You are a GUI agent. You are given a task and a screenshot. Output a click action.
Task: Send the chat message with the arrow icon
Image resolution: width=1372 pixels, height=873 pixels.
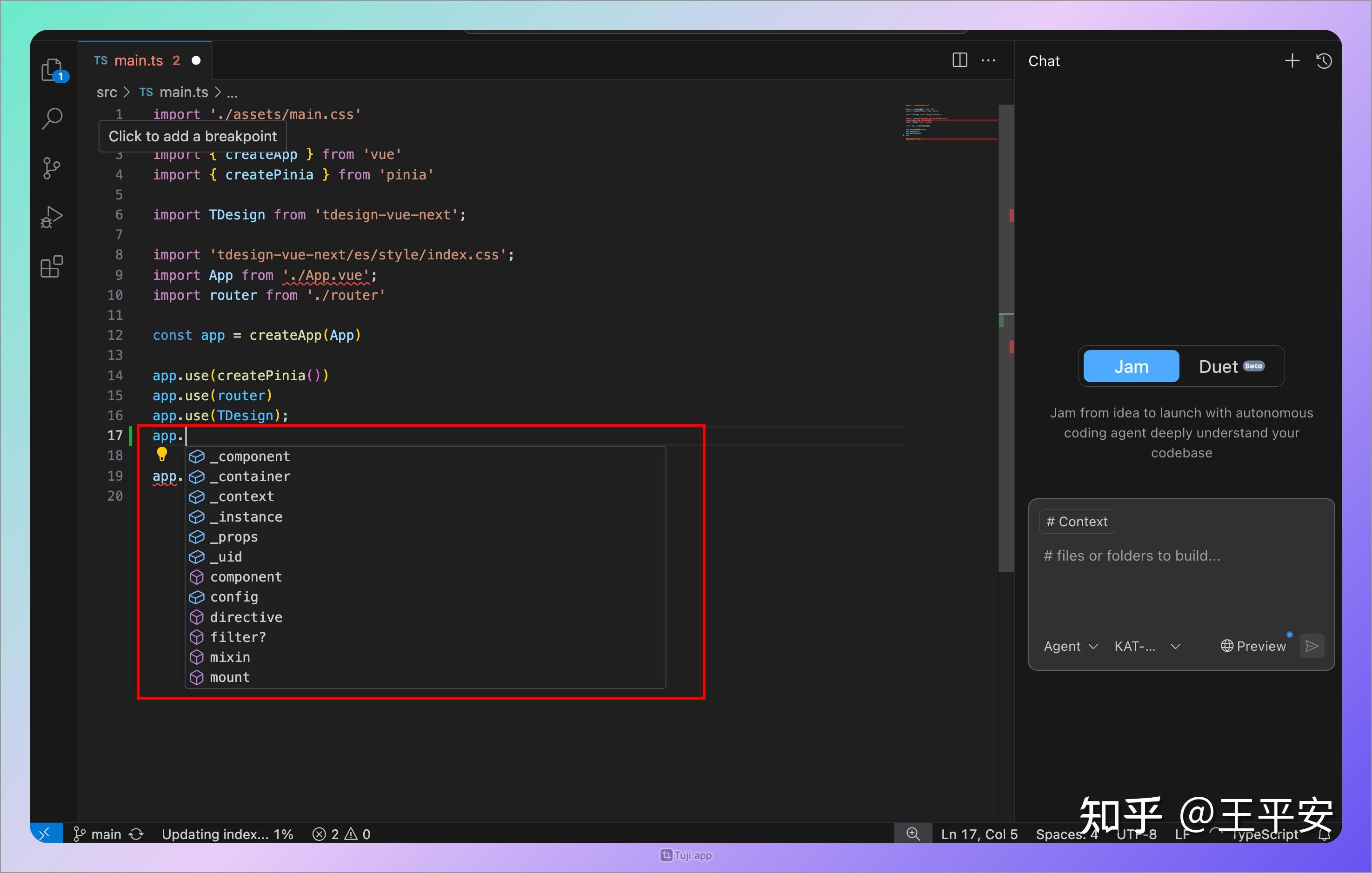coord(1312,646)
